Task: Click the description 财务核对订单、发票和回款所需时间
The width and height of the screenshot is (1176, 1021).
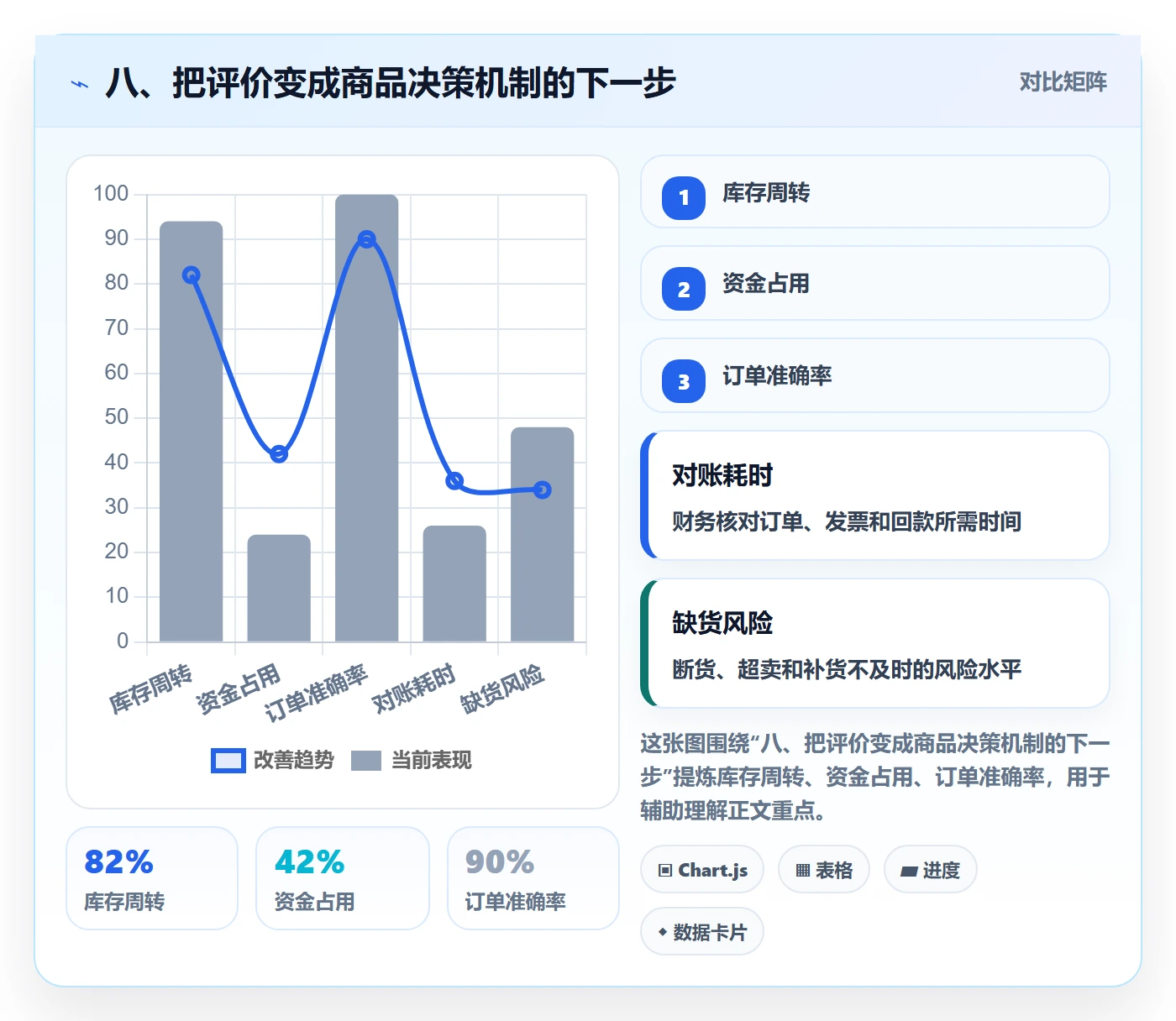Action: click(847, 521)
